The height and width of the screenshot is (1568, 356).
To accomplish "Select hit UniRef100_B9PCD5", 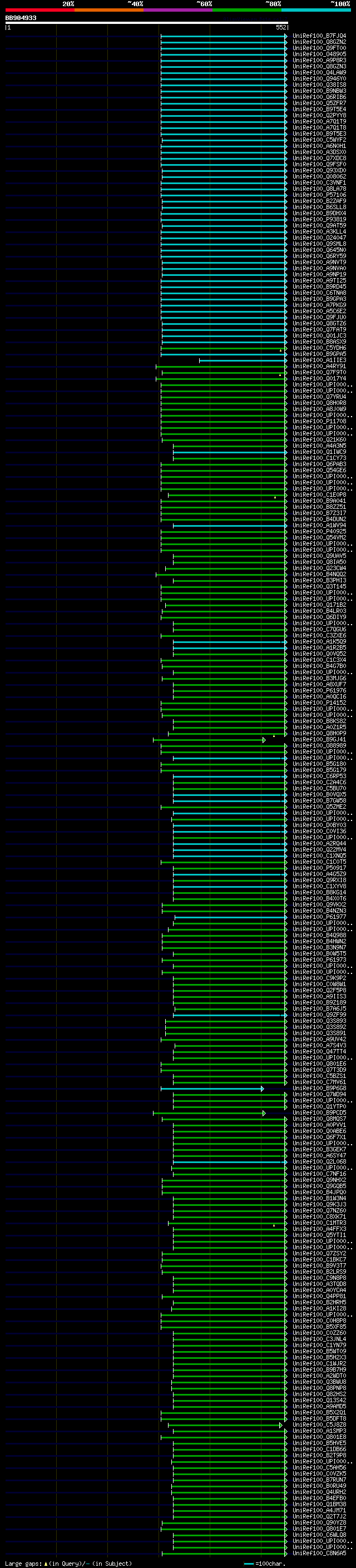I will coord(319,1112).
